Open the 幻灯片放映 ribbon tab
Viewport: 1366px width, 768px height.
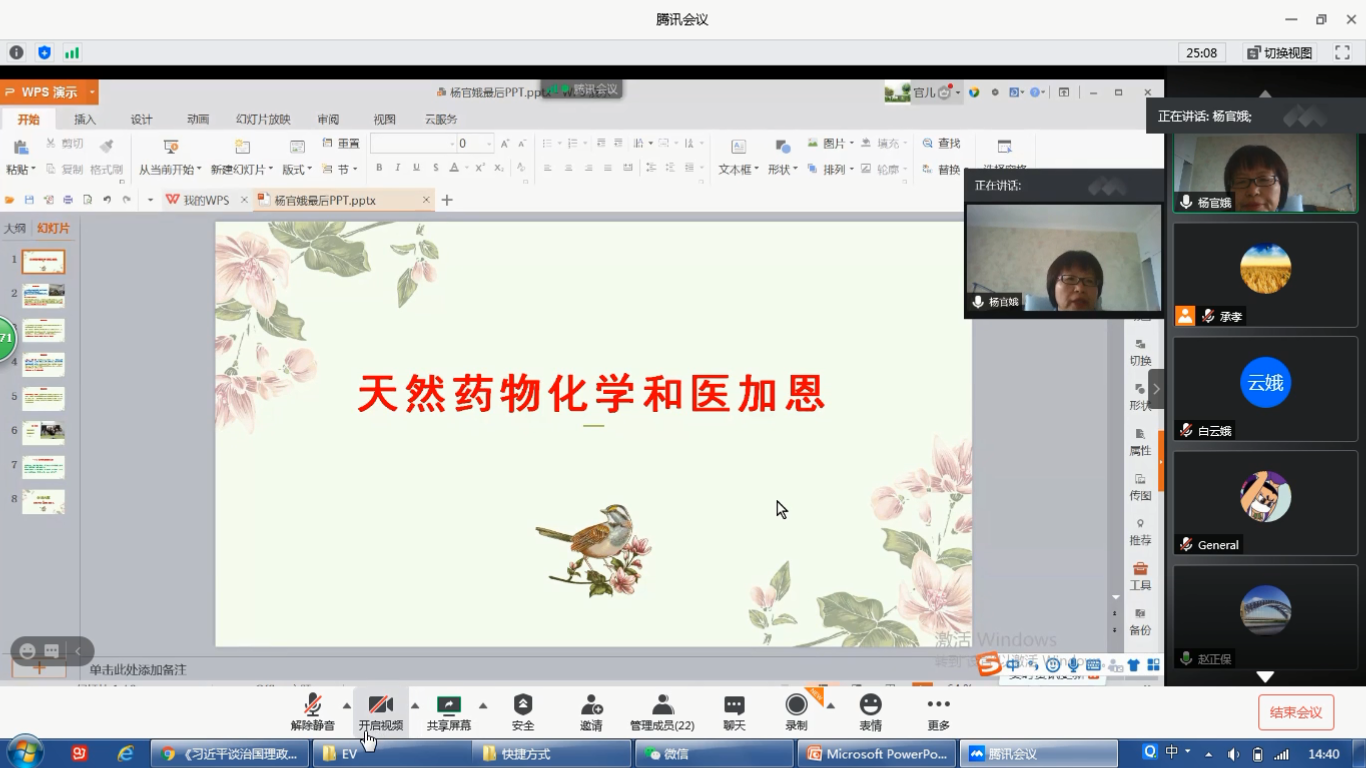point(263,119)
